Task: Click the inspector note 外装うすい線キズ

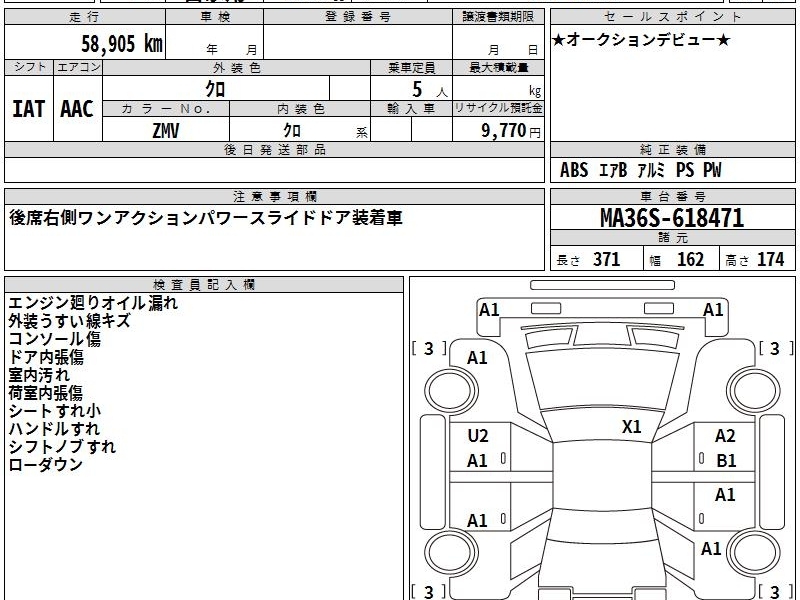Action: [x=69, y=321]
